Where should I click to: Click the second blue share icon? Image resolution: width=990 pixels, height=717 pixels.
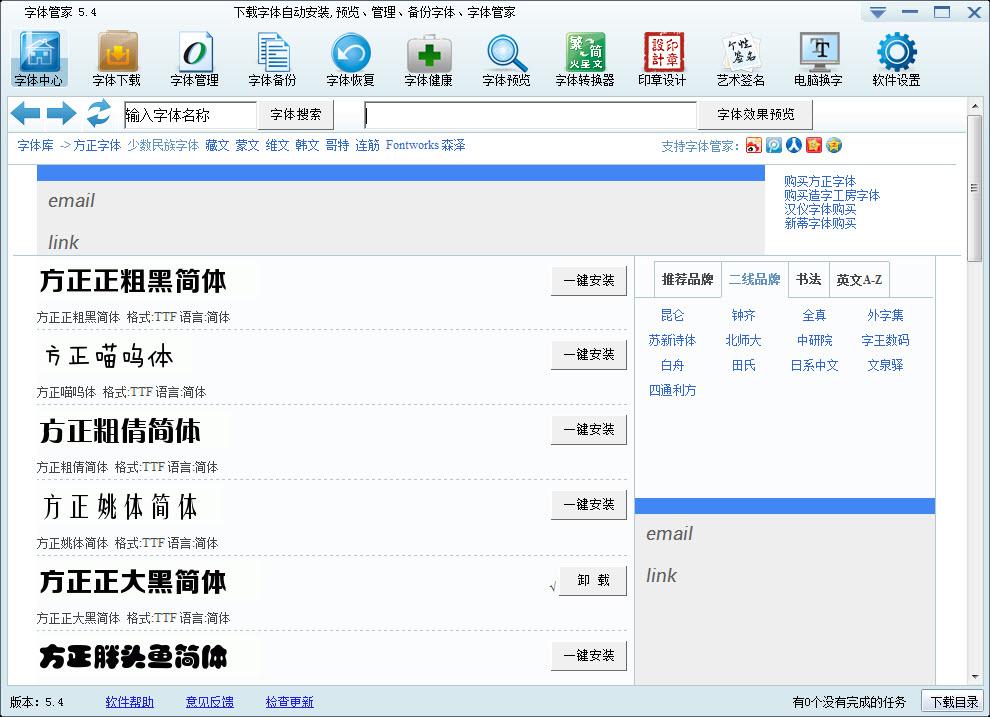(774, 145)
